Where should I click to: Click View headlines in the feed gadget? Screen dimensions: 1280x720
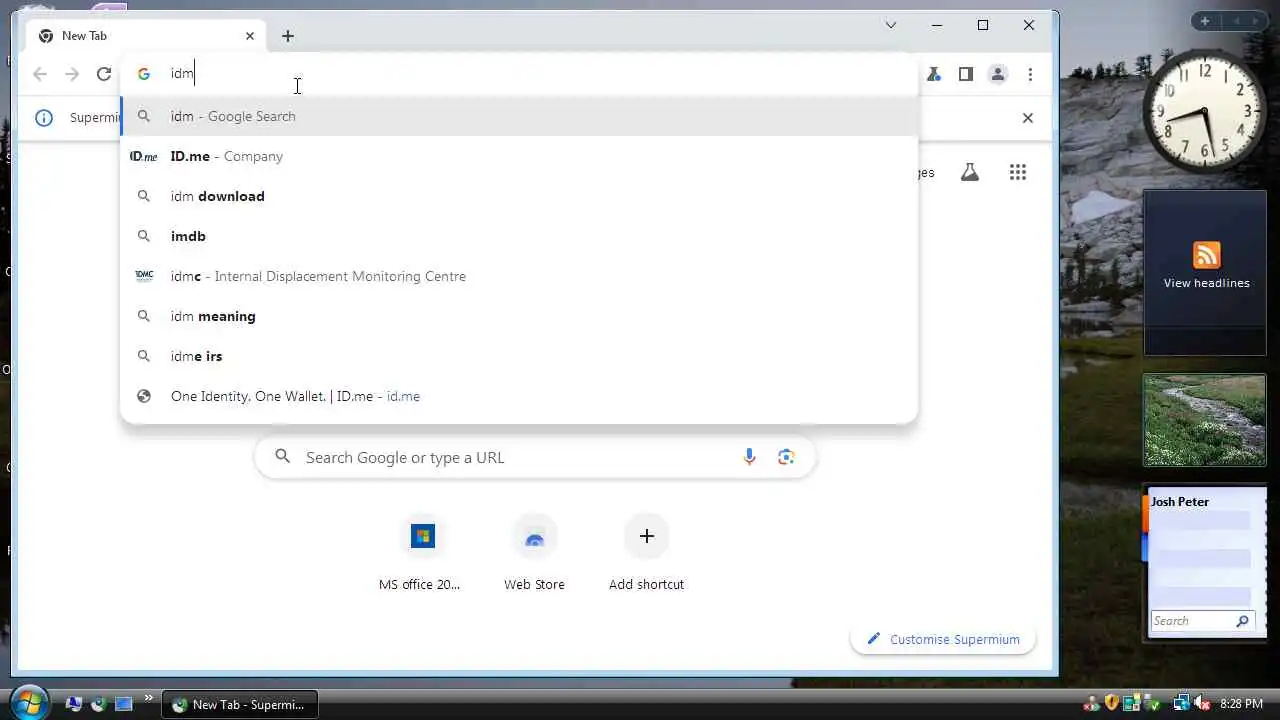point(1206,283)
